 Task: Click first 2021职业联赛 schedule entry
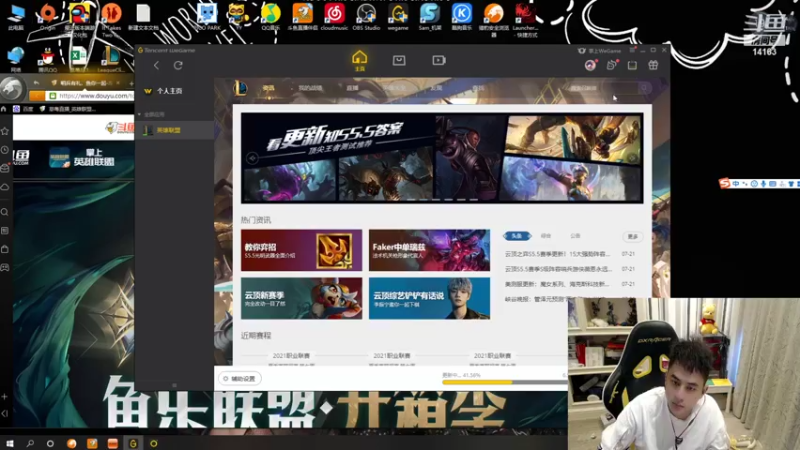click(x=291, y=356)
